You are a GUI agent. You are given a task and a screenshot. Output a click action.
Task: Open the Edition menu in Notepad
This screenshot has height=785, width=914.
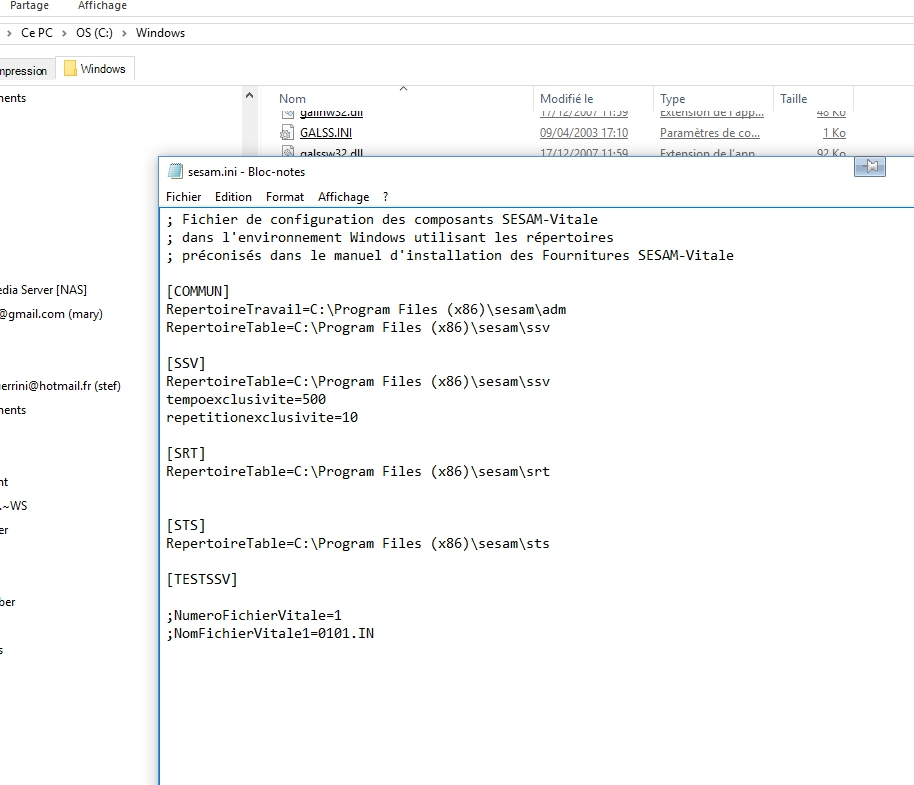(x=233, y=197)
